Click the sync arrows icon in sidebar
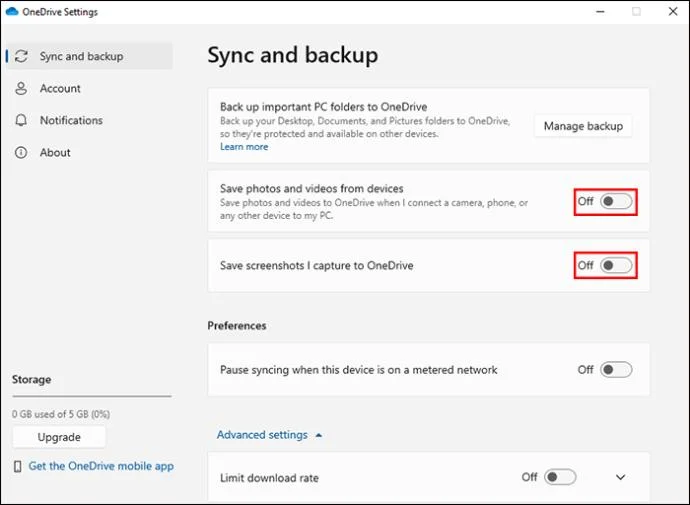 point(21,56)
